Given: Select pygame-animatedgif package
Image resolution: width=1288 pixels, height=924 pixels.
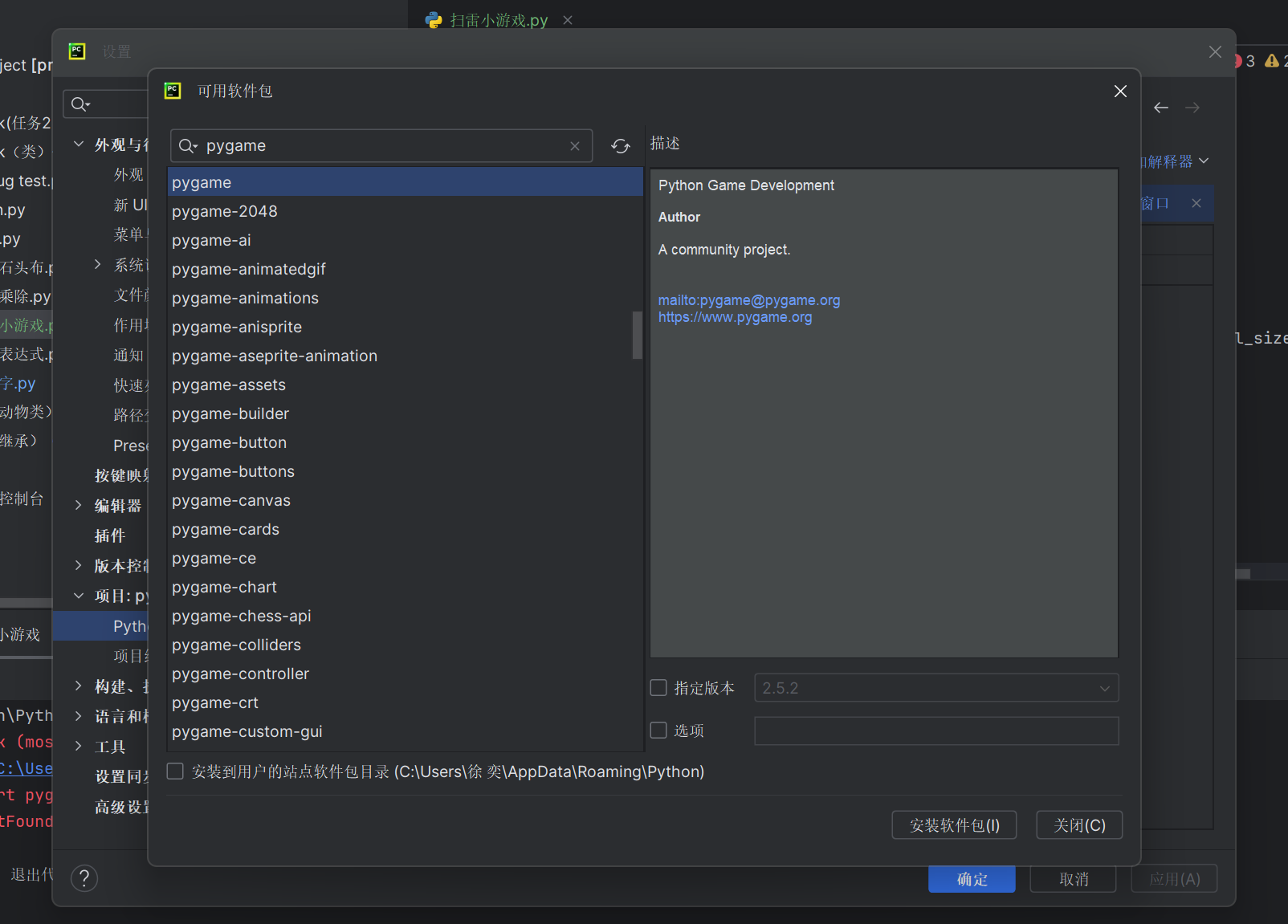Looking at the screenshot, I should [x=406, y=269].
